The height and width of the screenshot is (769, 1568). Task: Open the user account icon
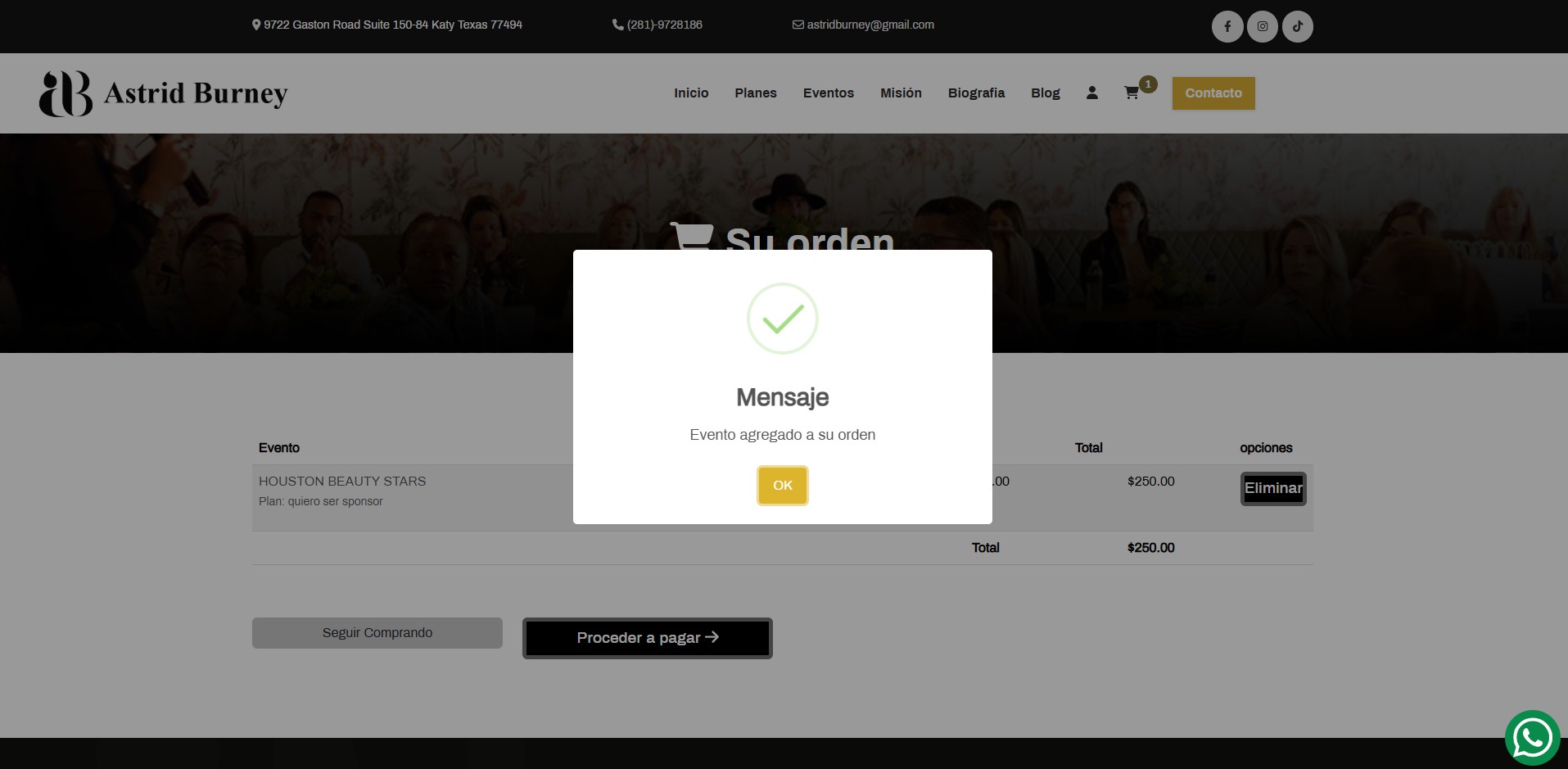[1091, 93]
